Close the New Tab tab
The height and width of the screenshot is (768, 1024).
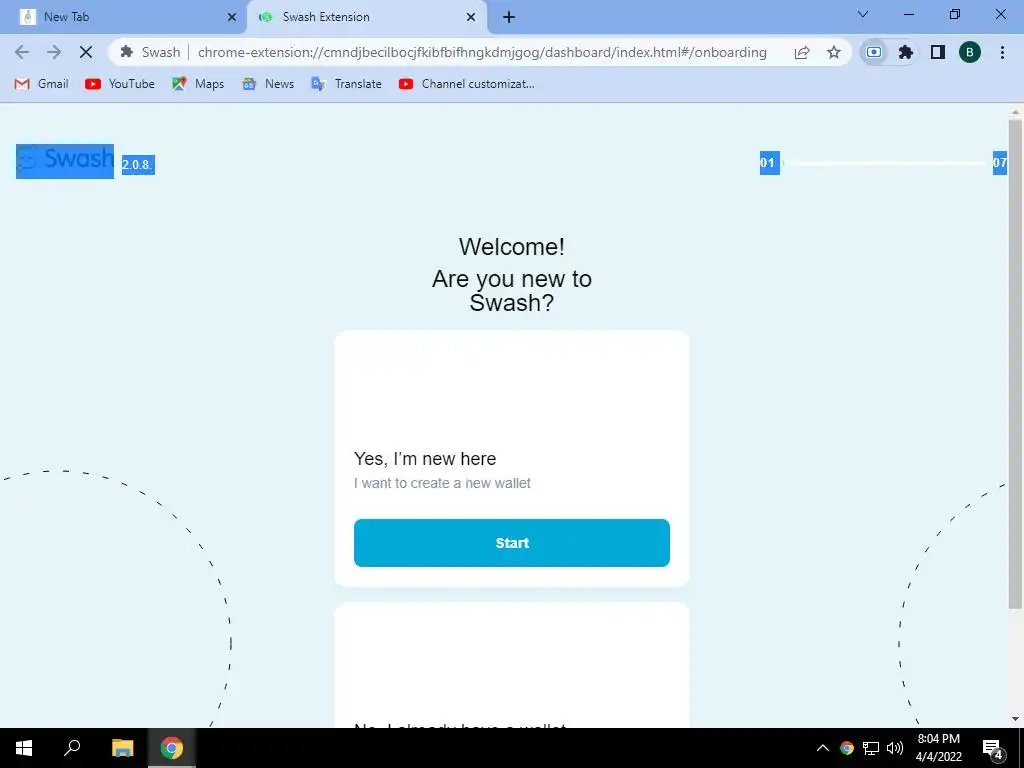coord(232,17)
